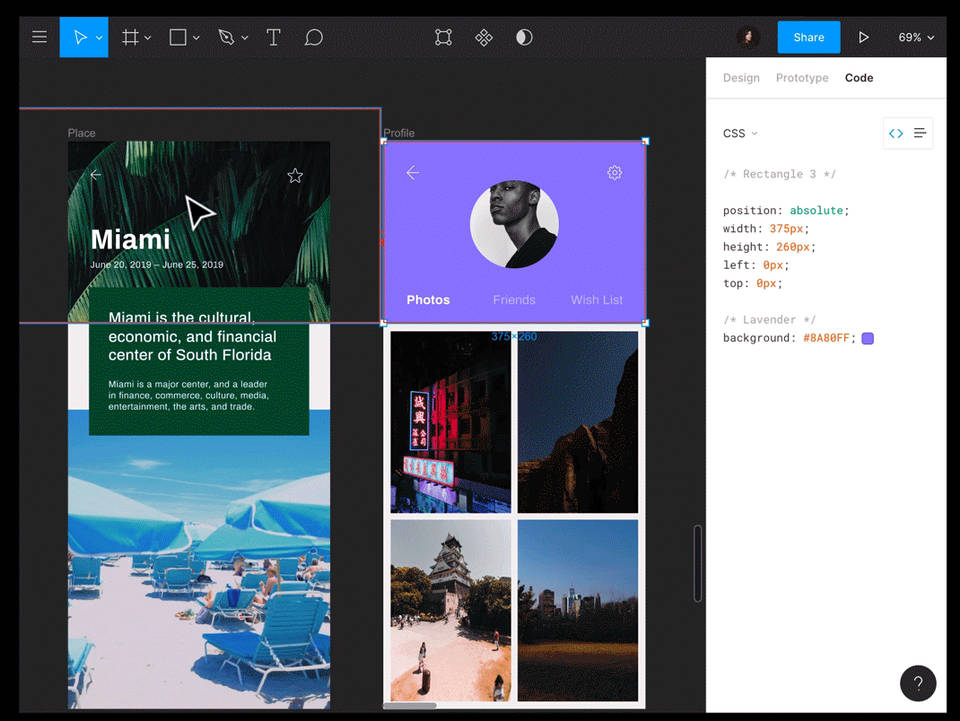960x721 pixels.
Task: Select the Comment tool
Action: (x=313, y=37)
